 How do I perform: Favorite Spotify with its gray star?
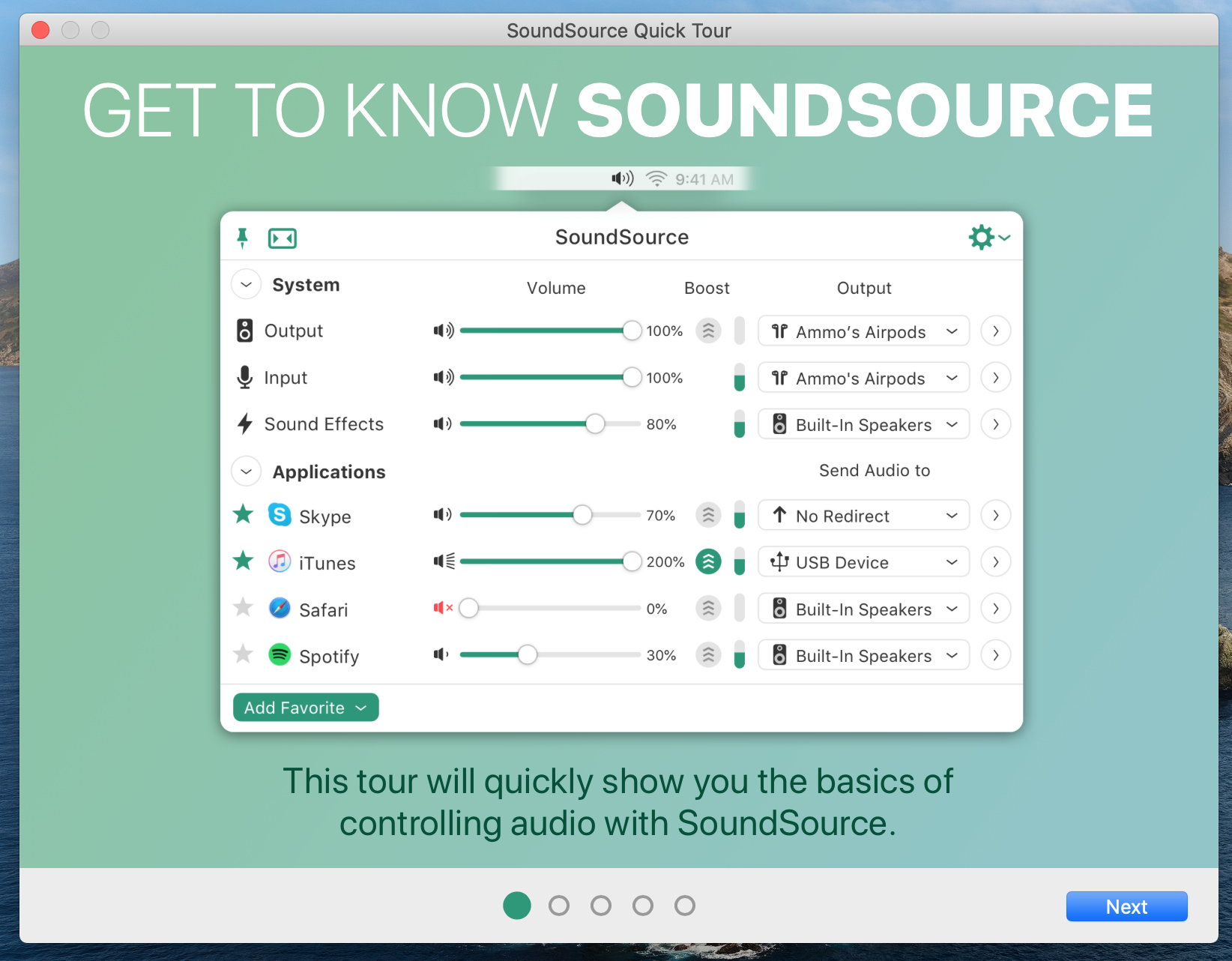click(243, 654)
